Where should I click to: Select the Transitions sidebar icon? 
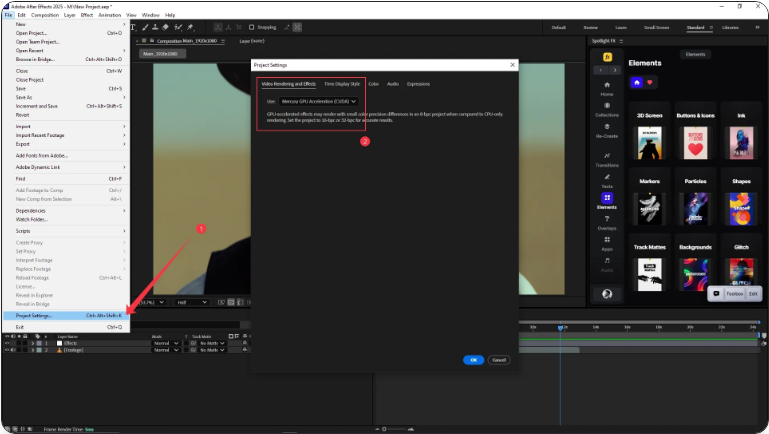point(607,155)
